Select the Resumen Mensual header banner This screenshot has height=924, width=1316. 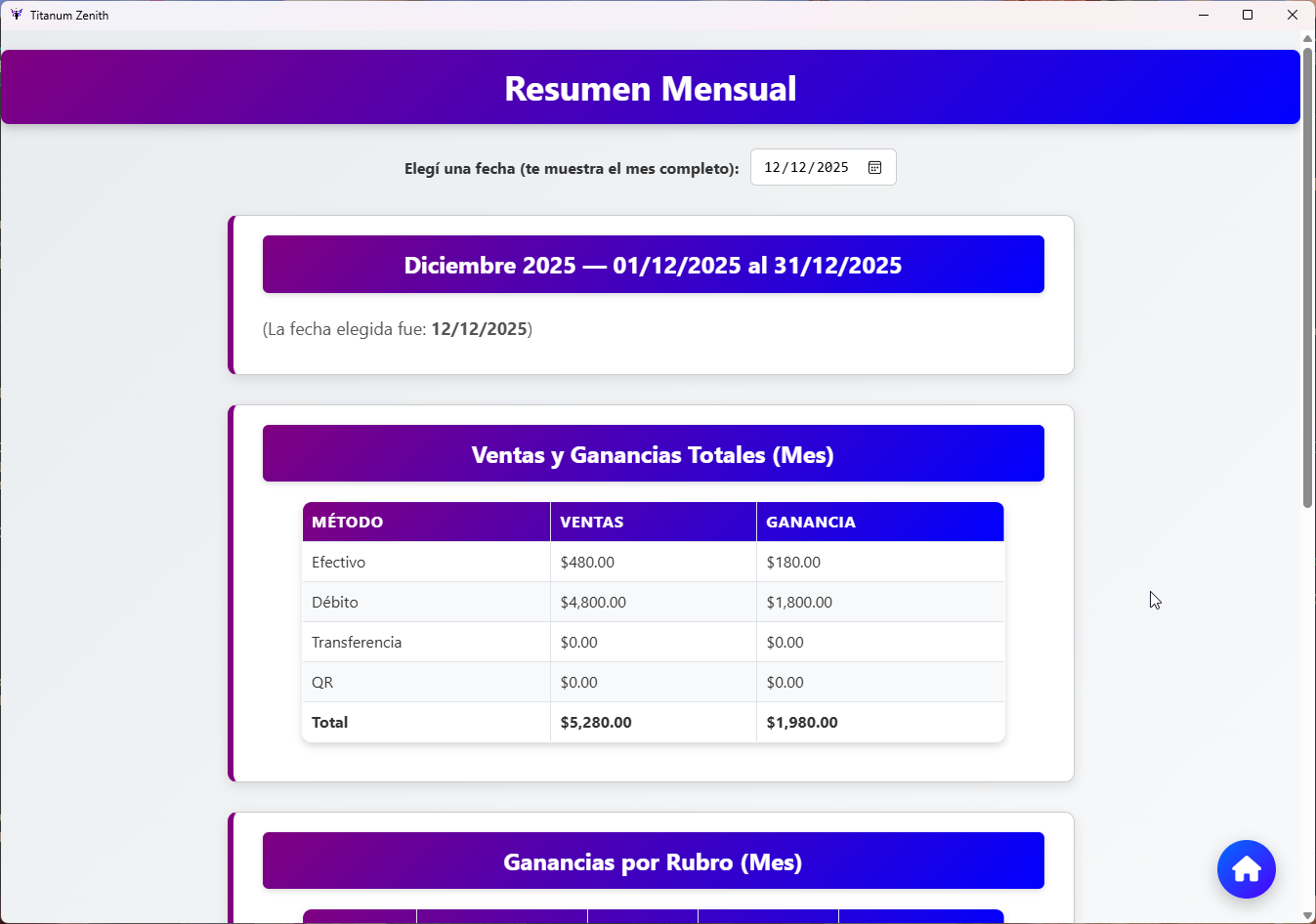[x=651, y=87]
